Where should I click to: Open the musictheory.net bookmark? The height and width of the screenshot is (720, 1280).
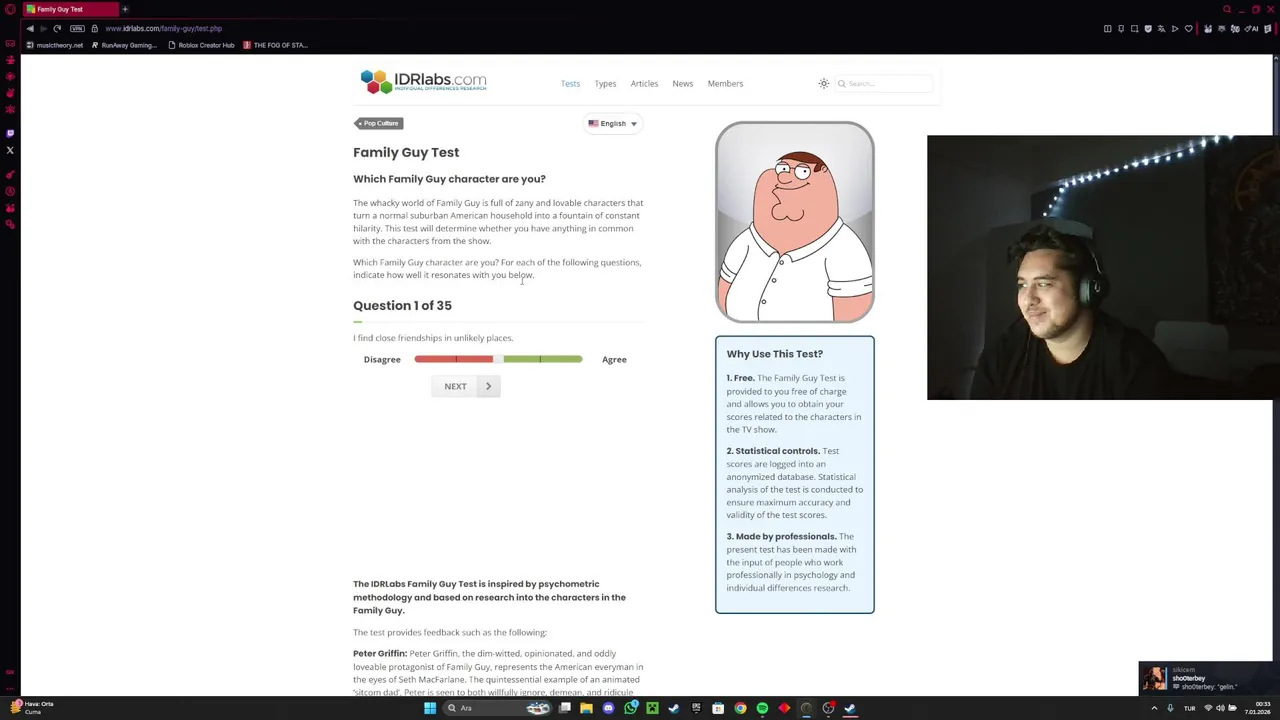[x=55, y=45]
